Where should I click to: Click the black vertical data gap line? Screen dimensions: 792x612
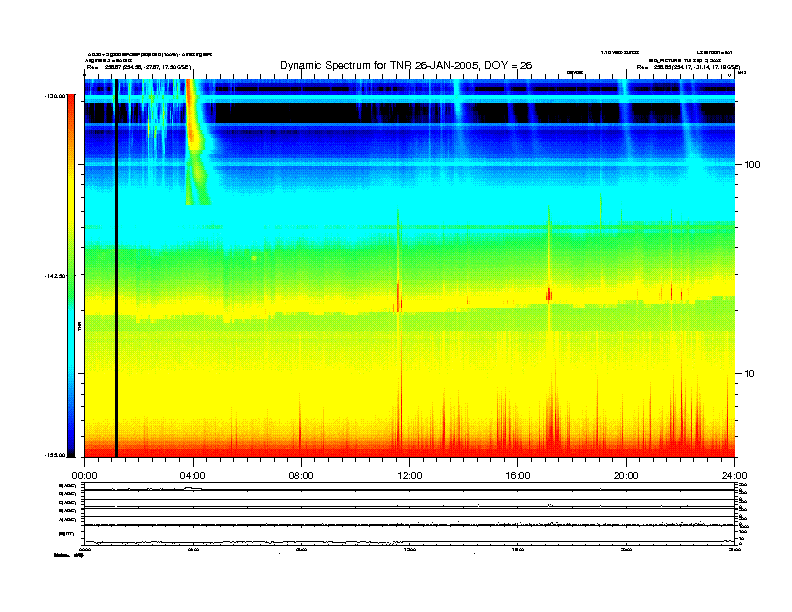(116, 268)
